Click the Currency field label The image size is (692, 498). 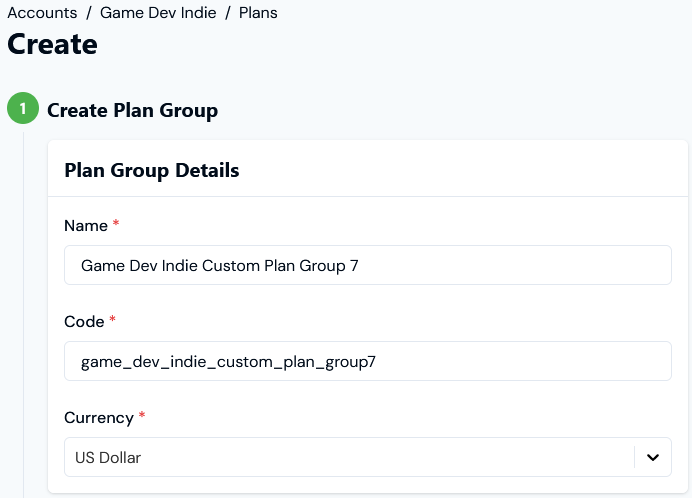(x=98, y=418)
